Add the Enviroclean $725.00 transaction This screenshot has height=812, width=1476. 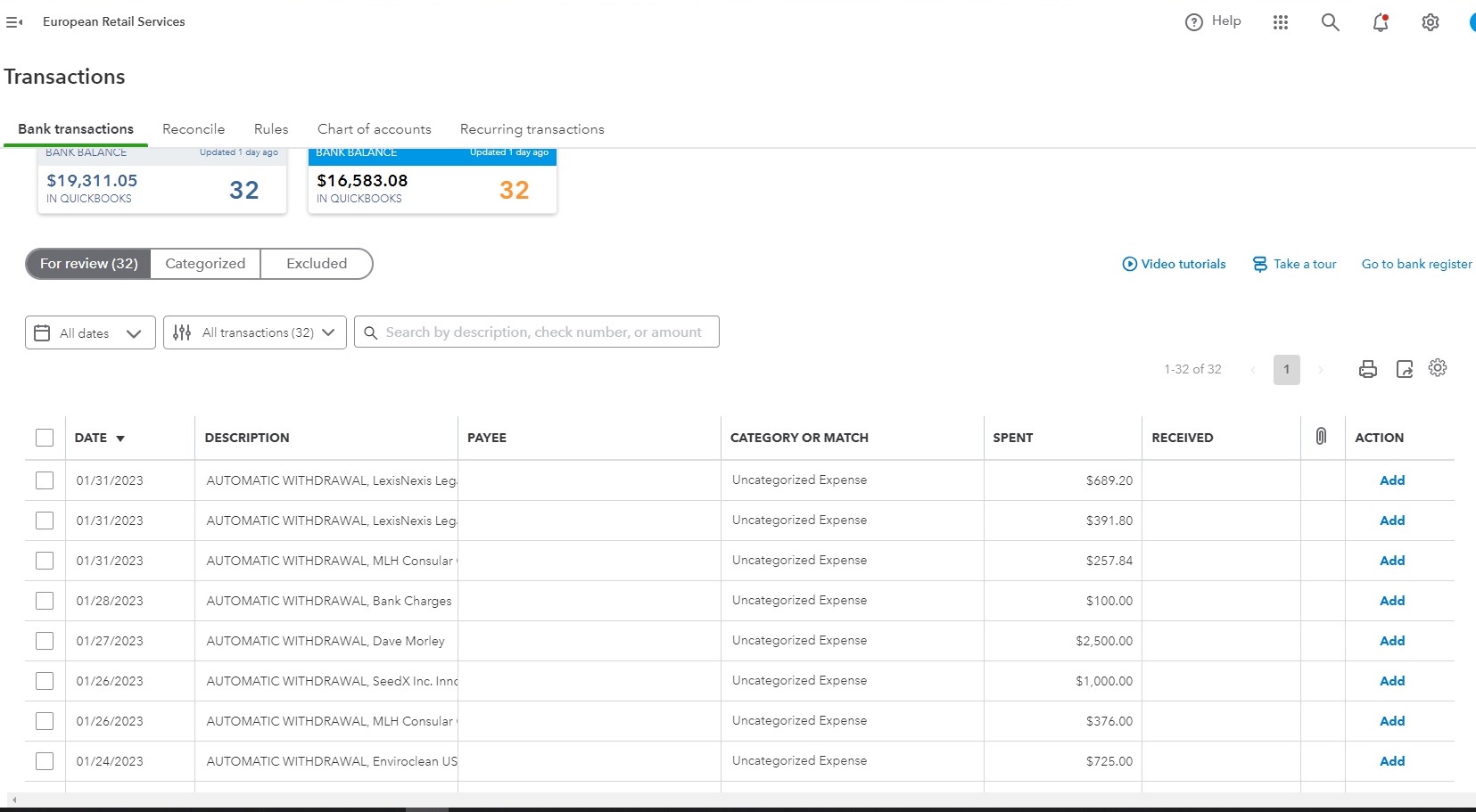coord(1392,761)
